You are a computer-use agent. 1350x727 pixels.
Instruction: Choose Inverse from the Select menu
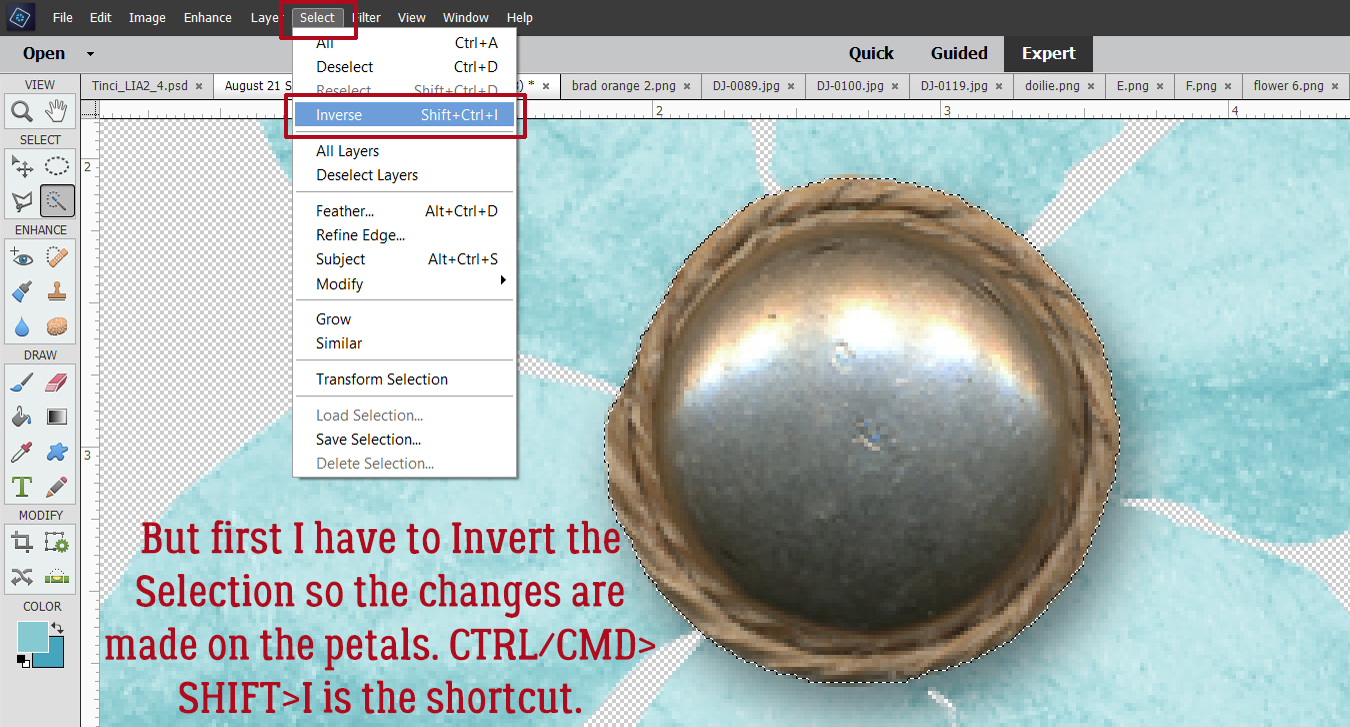click(404, 115)
